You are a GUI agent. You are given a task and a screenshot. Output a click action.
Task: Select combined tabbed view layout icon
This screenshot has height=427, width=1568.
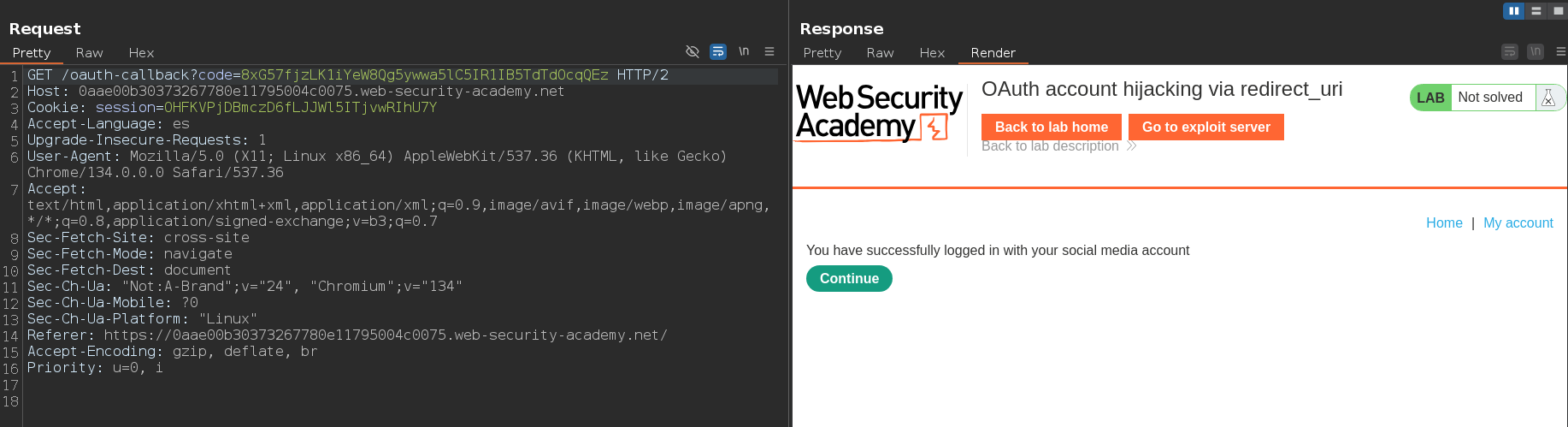tap(1558, 11)
